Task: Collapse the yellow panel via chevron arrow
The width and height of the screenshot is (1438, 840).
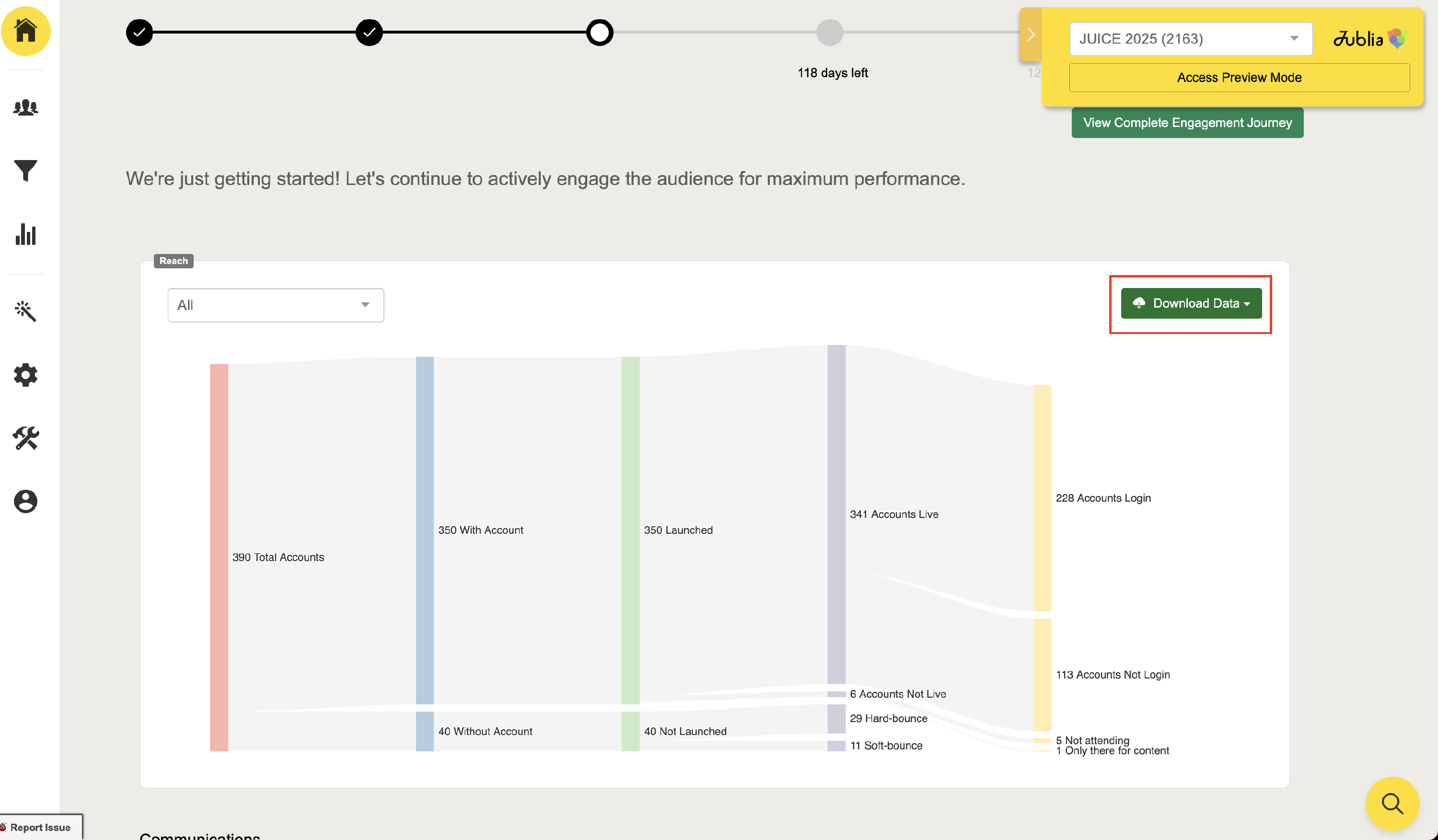Action: (x=1031, y=34)
